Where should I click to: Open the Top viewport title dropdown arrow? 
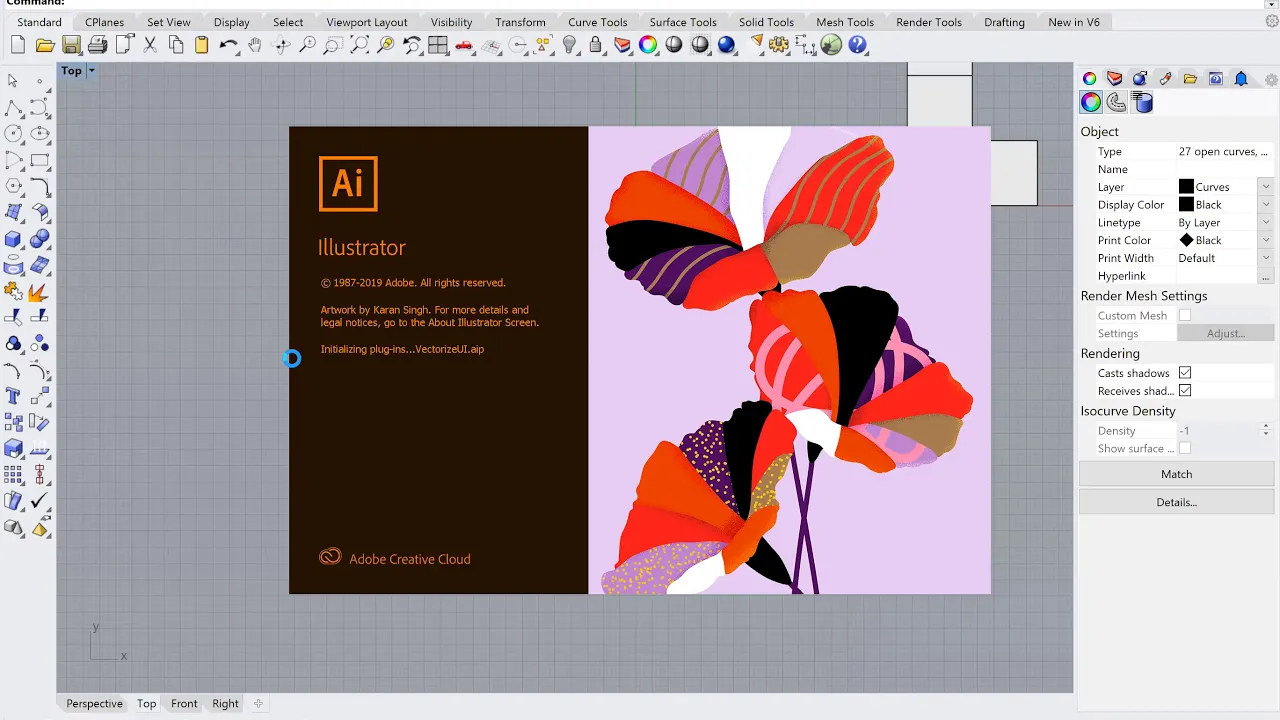click(x=91, y=71)
